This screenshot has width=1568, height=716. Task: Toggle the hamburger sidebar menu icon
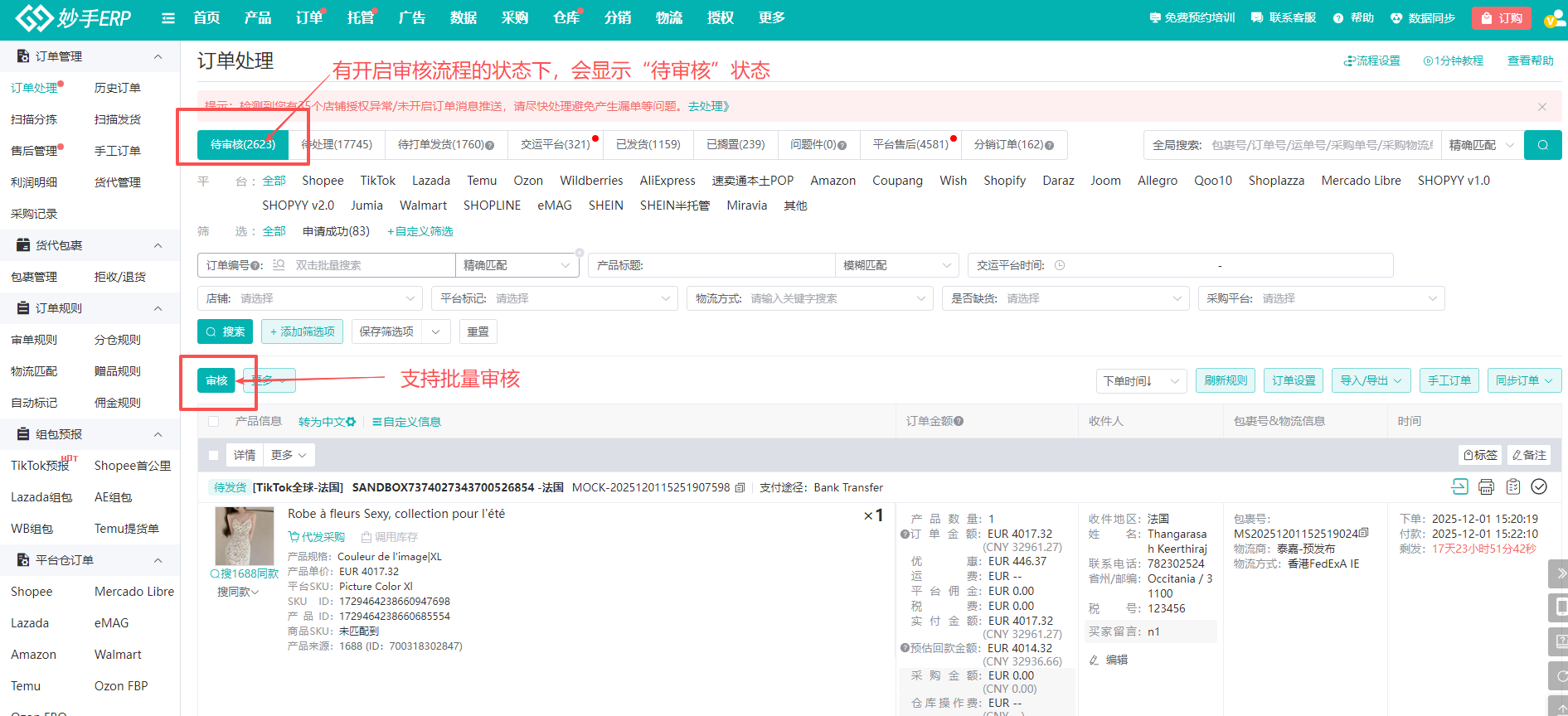168,18
